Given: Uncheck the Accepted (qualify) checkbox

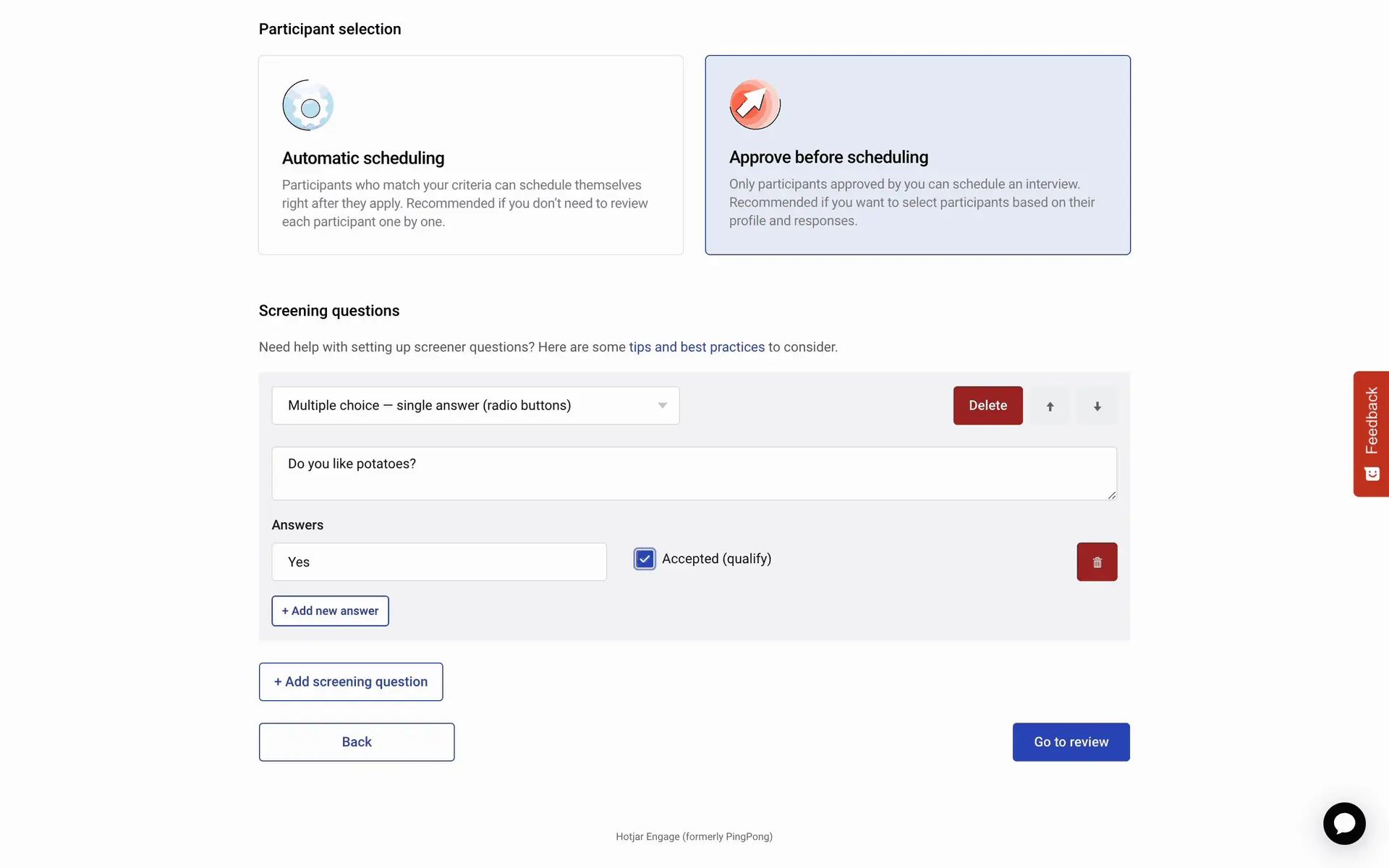Looking at the screenshot, I should [645, 559].
